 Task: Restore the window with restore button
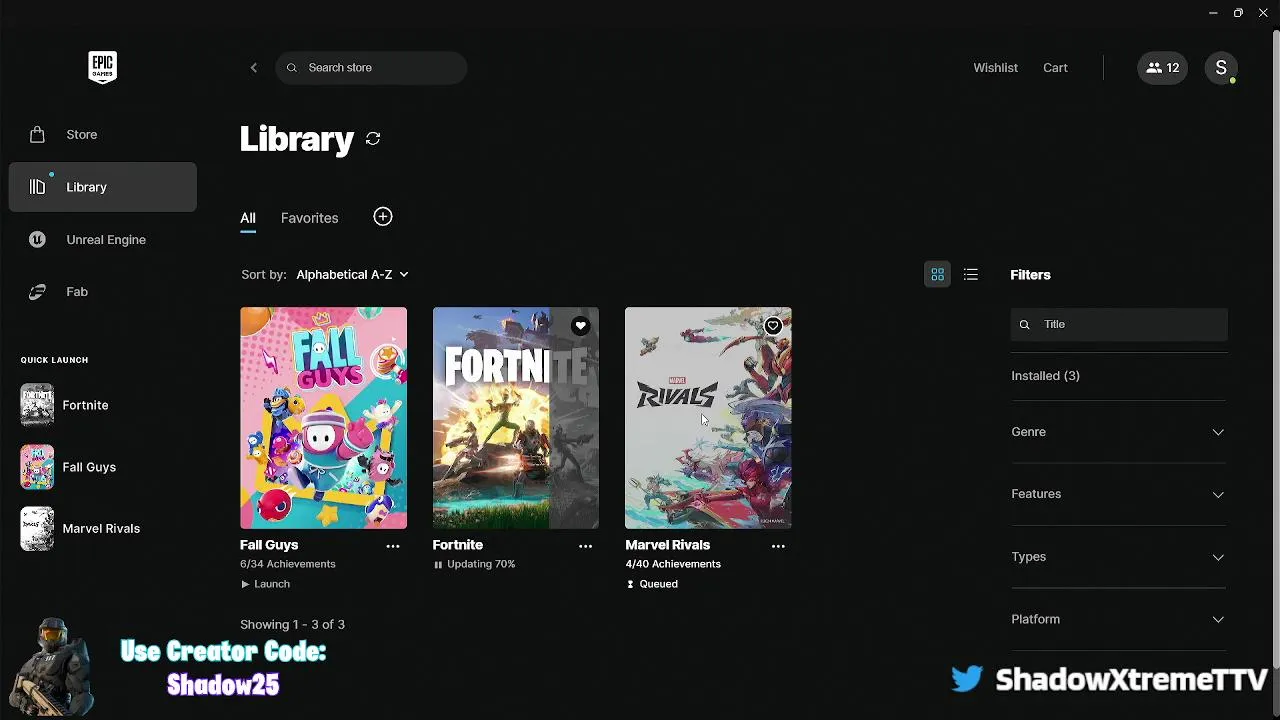point(1238,13)
